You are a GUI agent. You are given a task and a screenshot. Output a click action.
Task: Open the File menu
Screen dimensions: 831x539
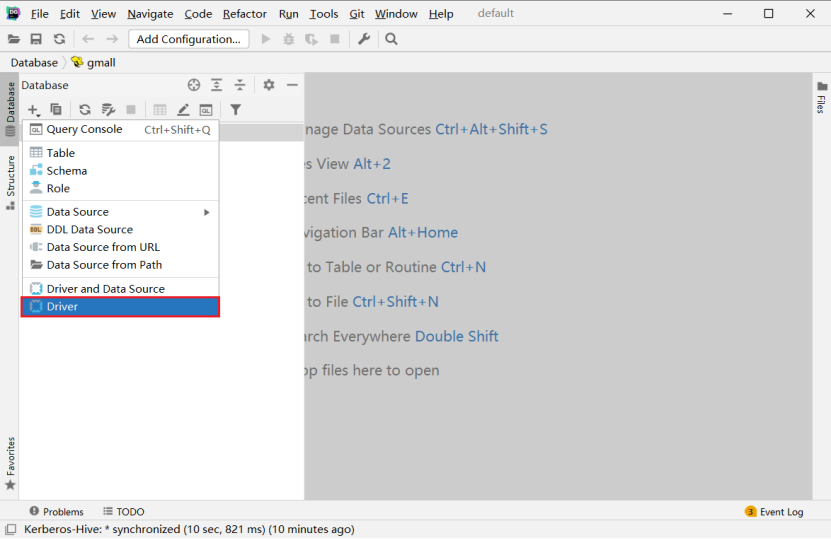pyautogui.click(x=40, y=14)
